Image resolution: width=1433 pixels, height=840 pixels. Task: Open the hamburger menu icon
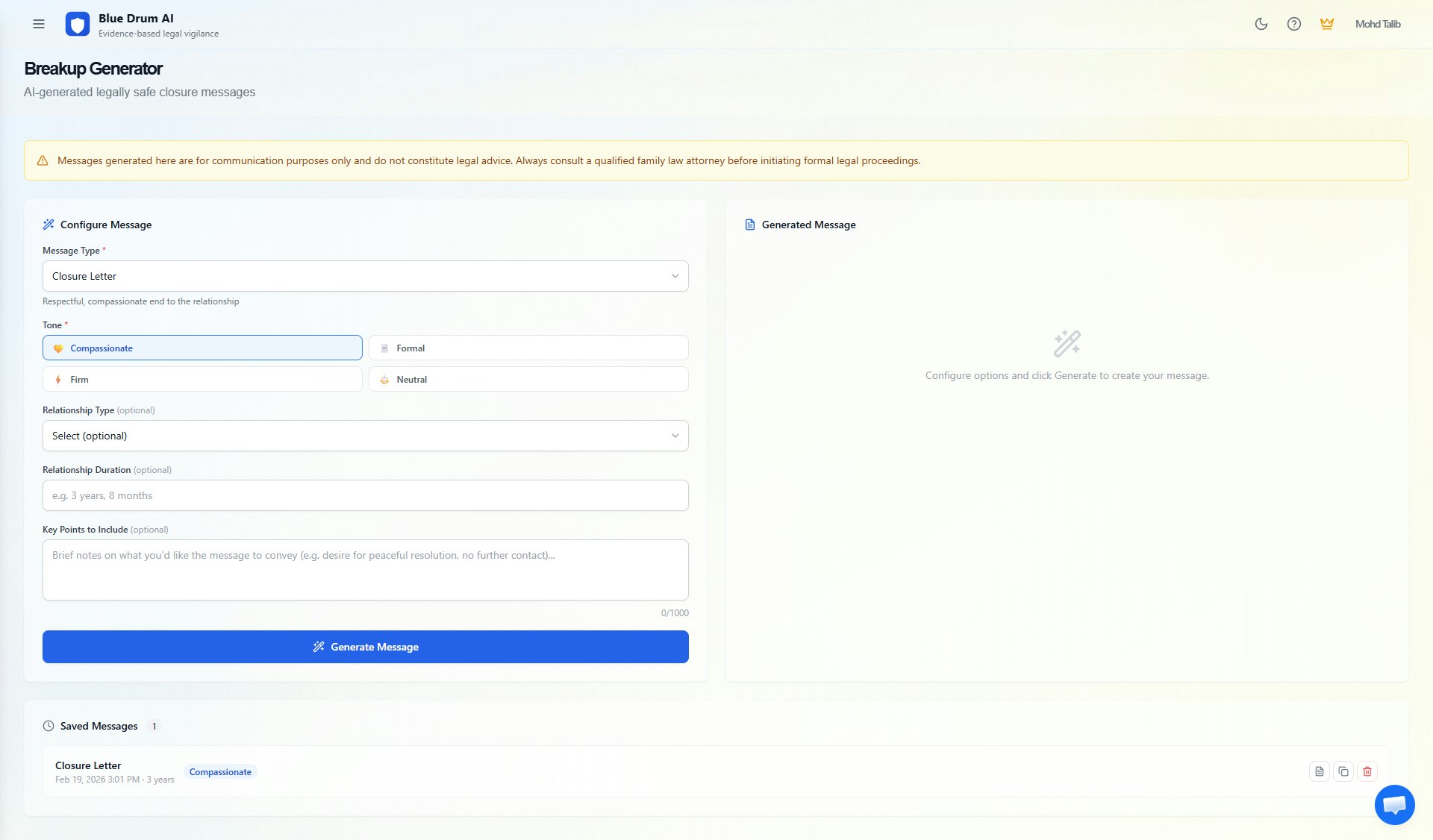(39, 23)
